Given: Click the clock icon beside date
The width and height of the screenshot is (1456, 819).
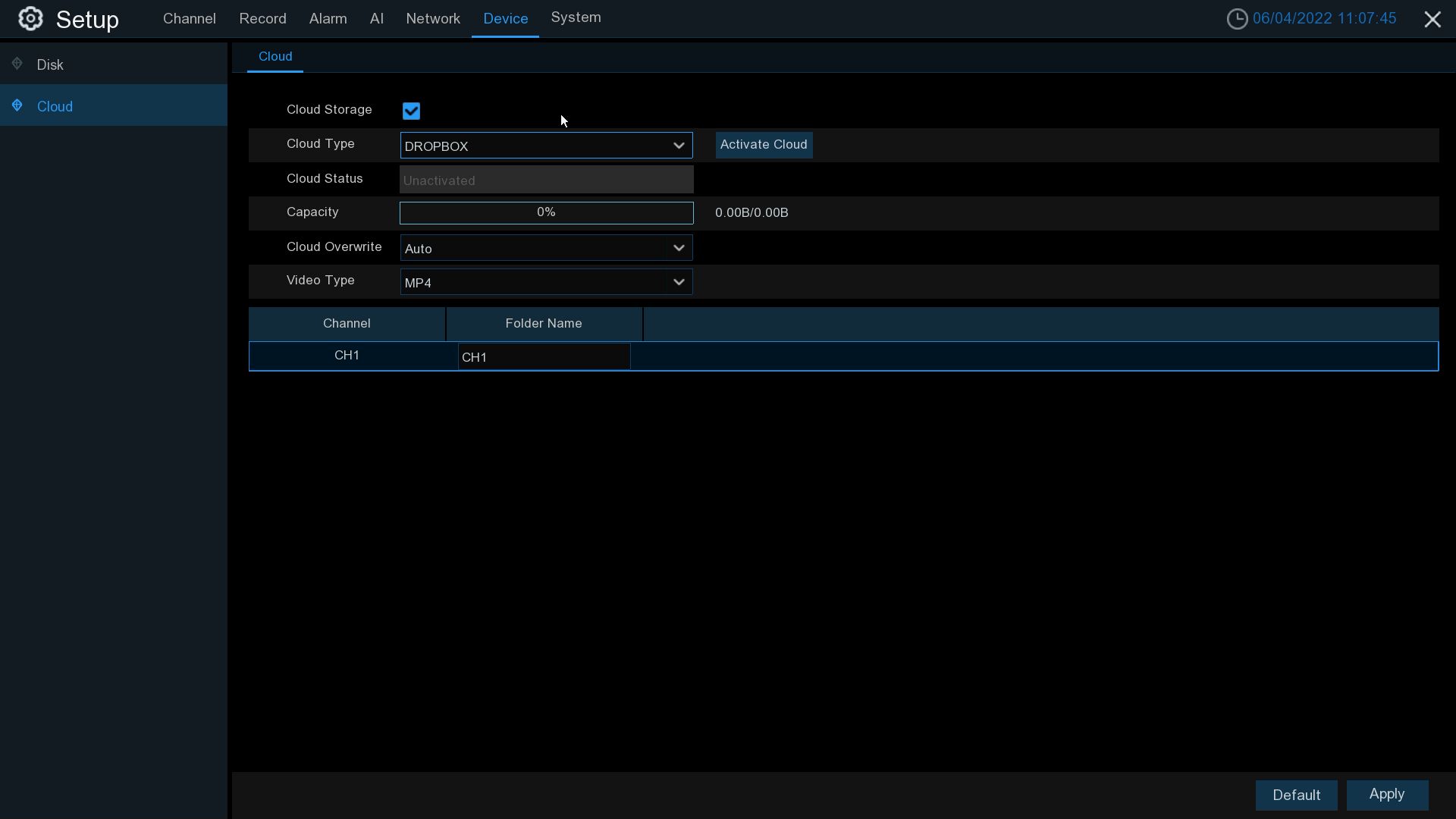Looking at the screenshot, I should click(1237, 19).
